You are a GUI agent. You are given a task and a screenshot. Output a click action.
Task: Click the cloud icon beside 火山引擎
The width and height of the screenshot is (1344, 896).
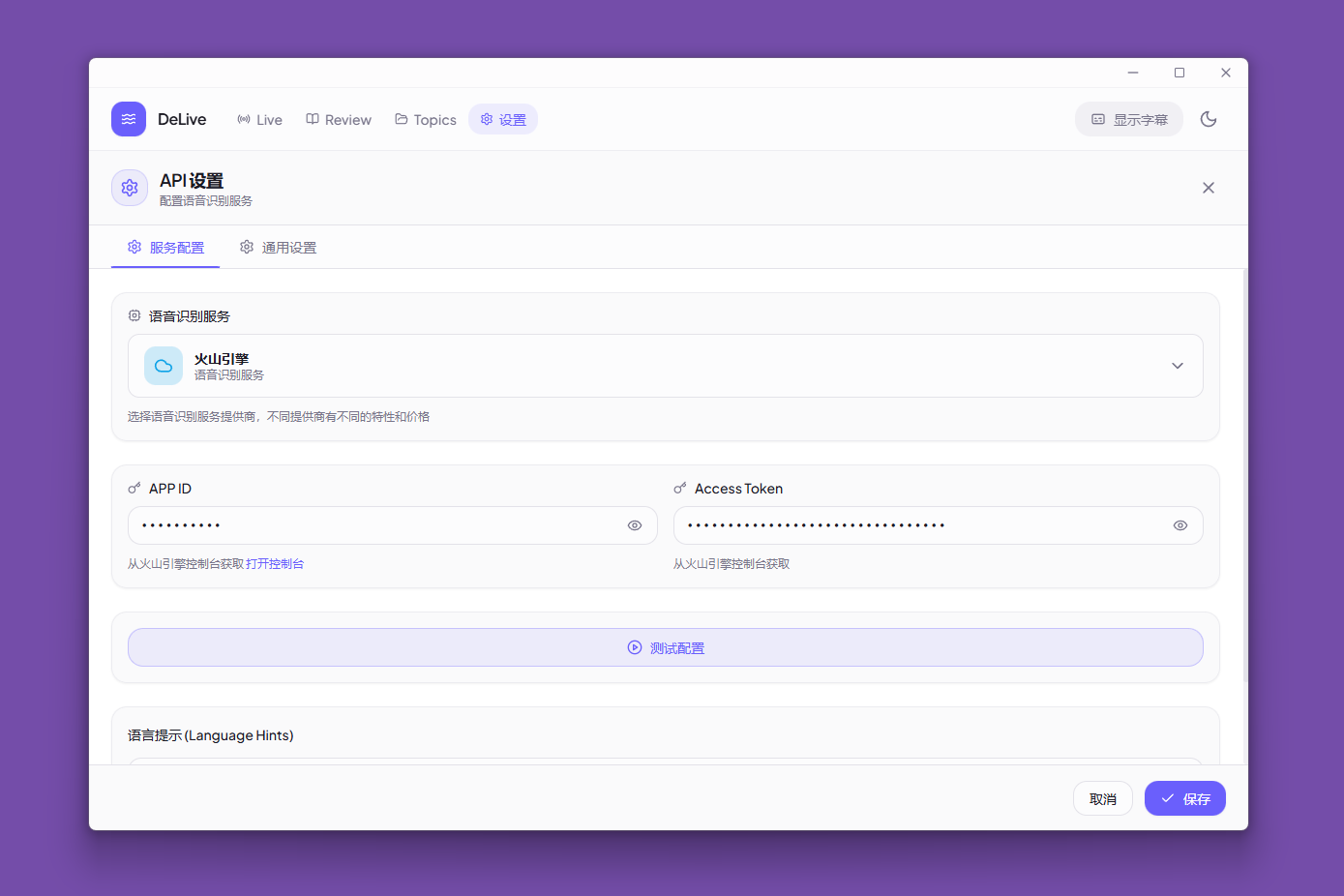click(x=164, y=366)
